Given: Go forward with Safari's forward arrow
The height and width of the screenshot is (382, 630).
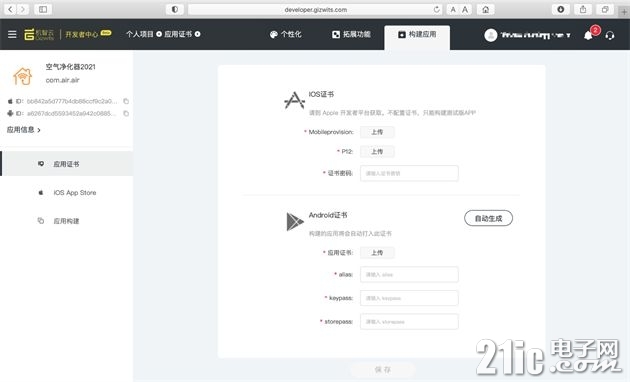Looking at the screenshot, I should (x=23, y=9).
